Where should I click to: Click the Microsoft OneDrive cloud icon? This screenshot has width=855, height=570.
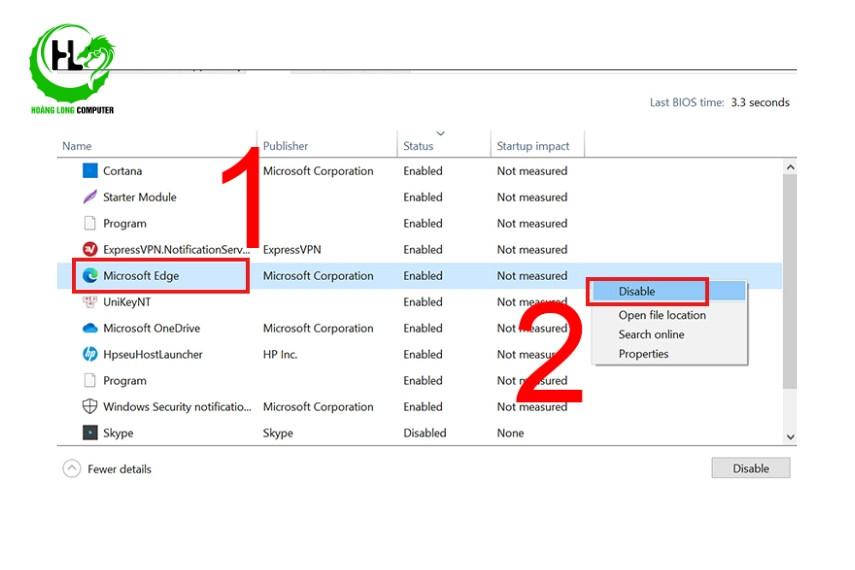[90, 328]
